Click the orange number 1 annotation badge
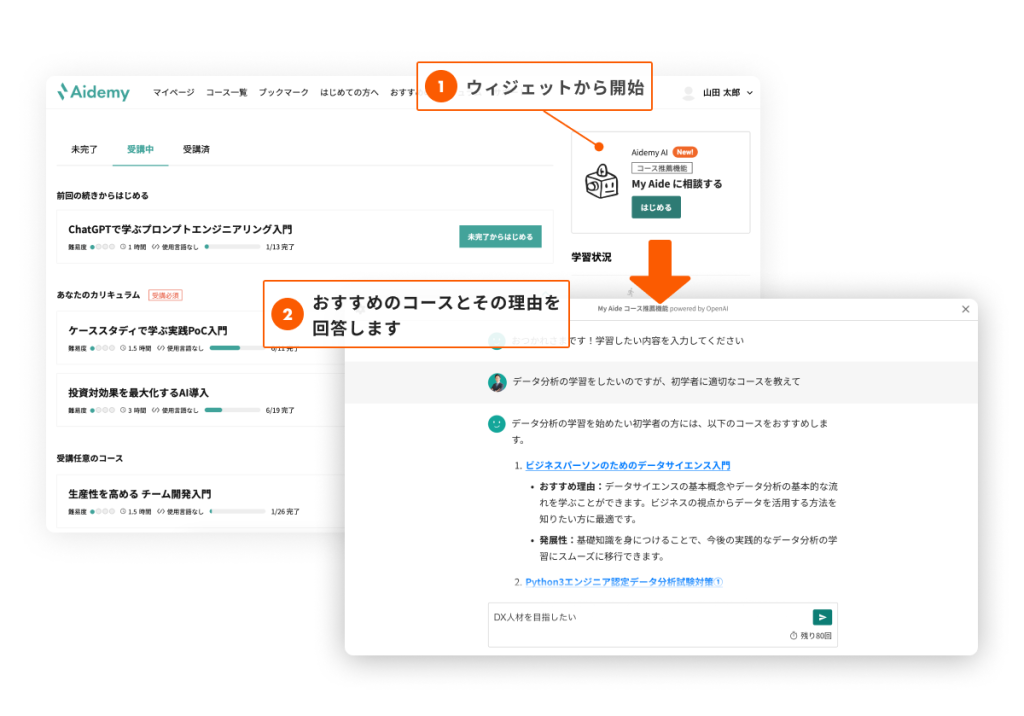Image resolution: width=1024 pixels, height=716 pixels. pyautogui.click(x=443, y=86)
